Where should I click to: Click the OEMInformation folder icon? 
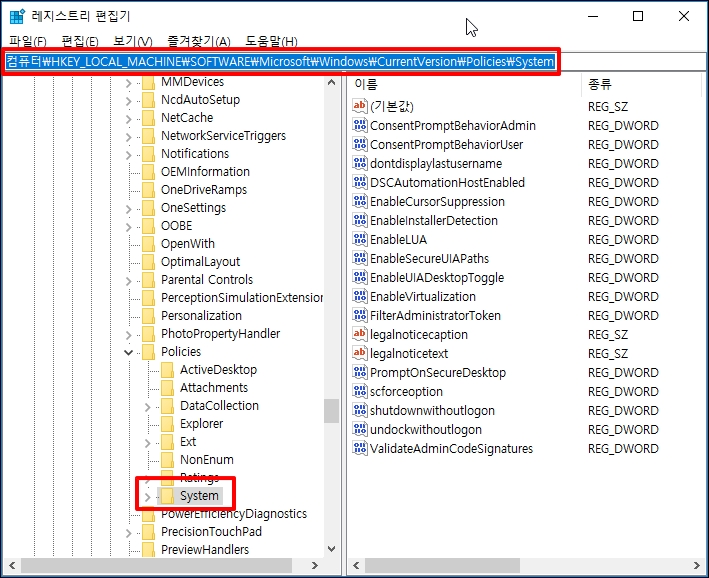148,172
